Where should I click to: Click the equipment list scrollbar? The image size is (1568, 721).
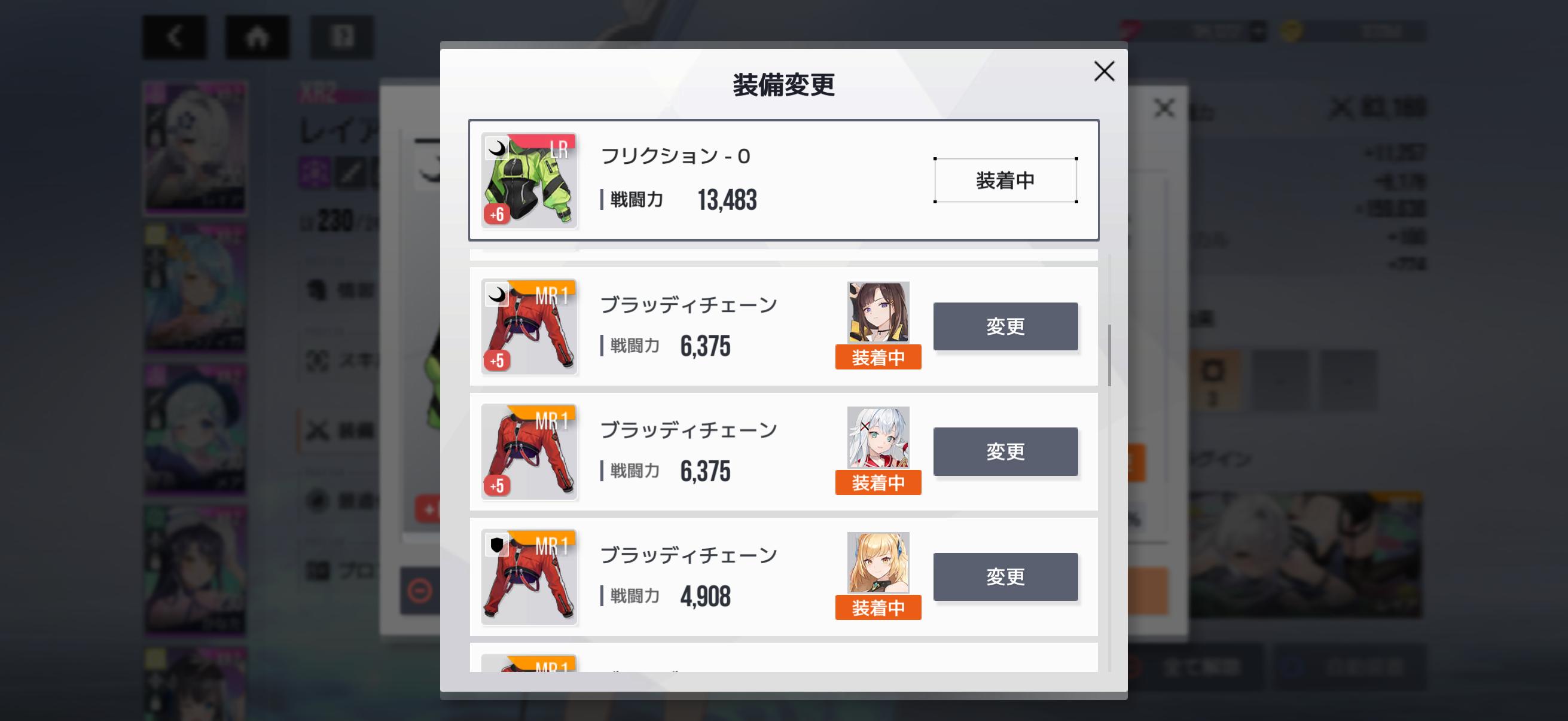tap(1110, 355)
